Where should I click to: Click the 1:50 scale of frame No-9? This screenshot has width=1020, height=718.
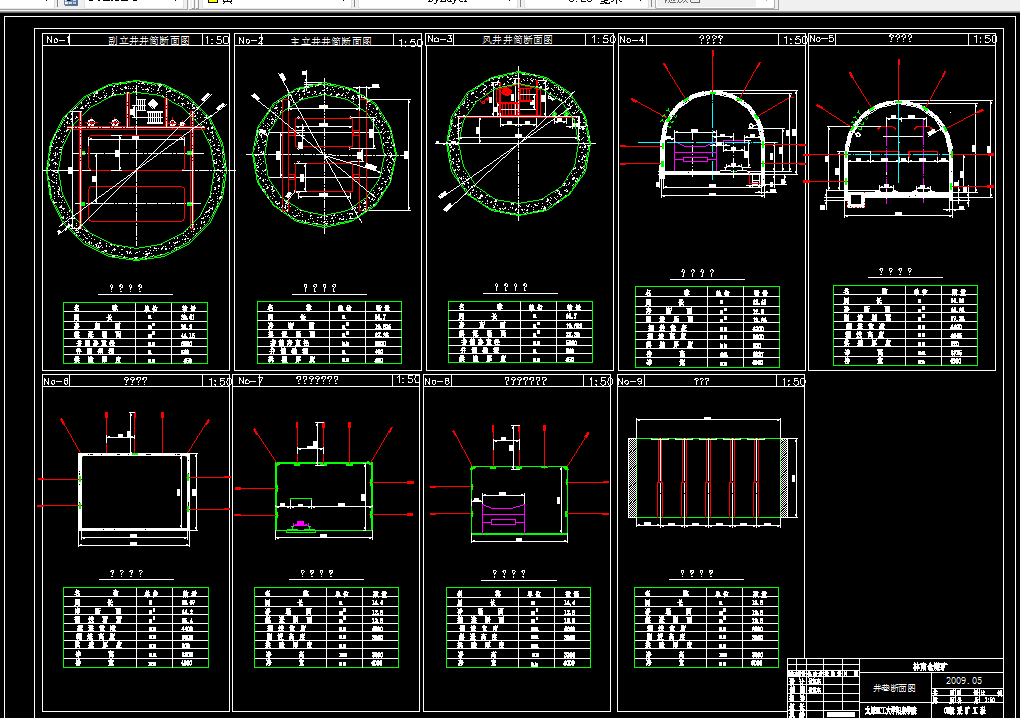(x=794, y=382)
